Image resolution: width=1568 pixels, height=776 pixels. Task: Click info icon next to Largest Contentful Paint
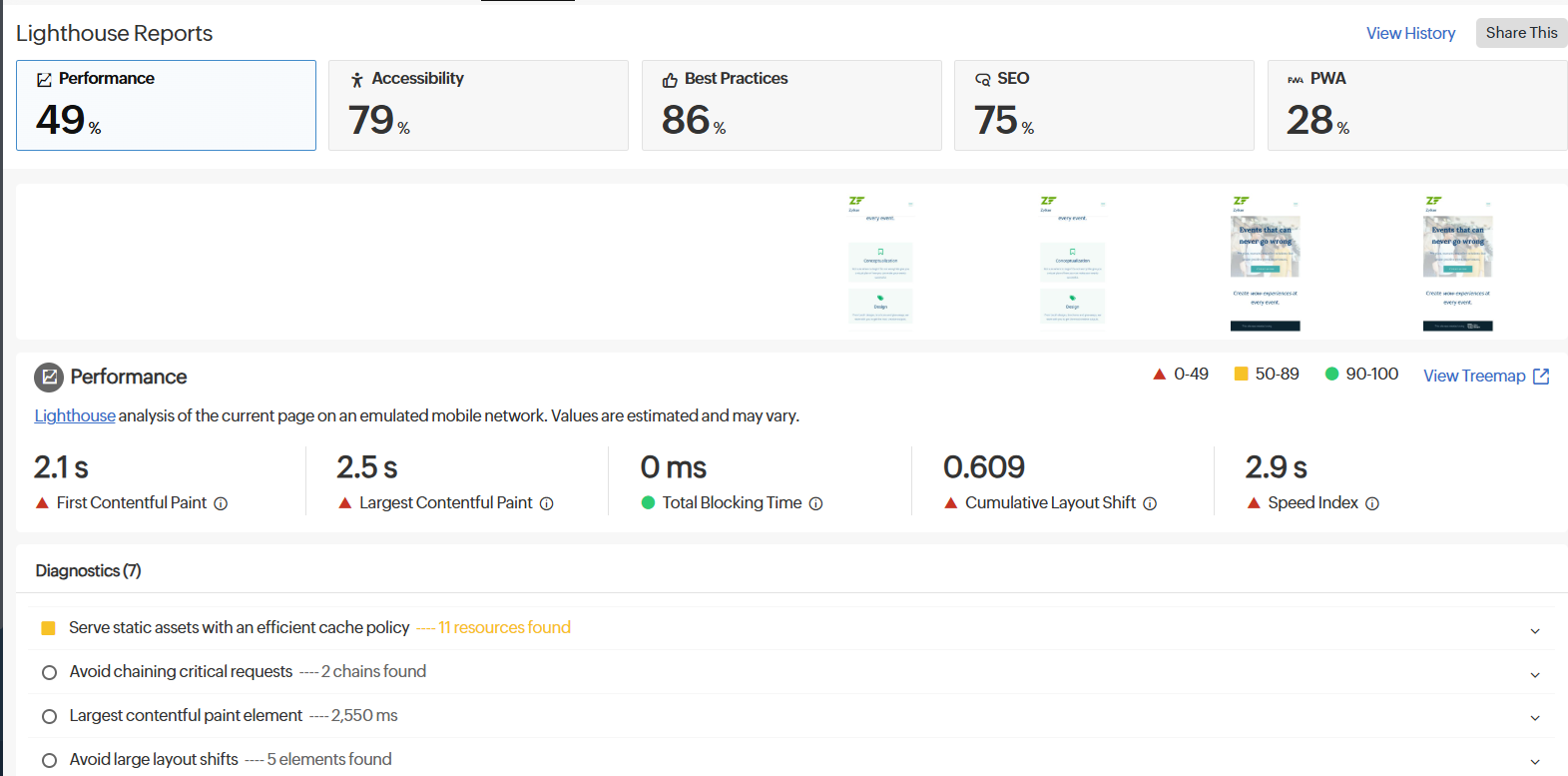coord(546,504)
